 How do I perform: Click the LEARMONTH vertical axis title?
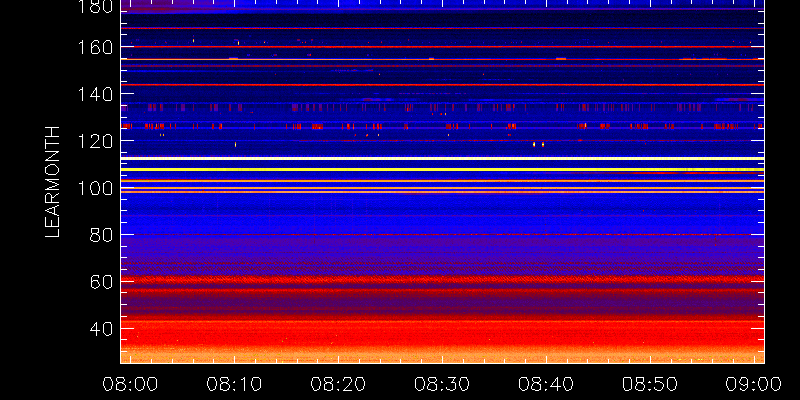53,182
